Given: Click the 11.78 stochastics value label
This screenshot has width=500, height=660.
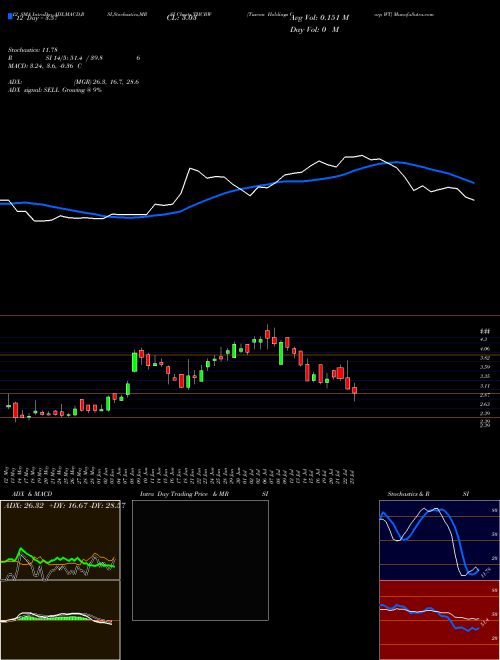Looking at the screenshot, I should [x=486, y=572].
